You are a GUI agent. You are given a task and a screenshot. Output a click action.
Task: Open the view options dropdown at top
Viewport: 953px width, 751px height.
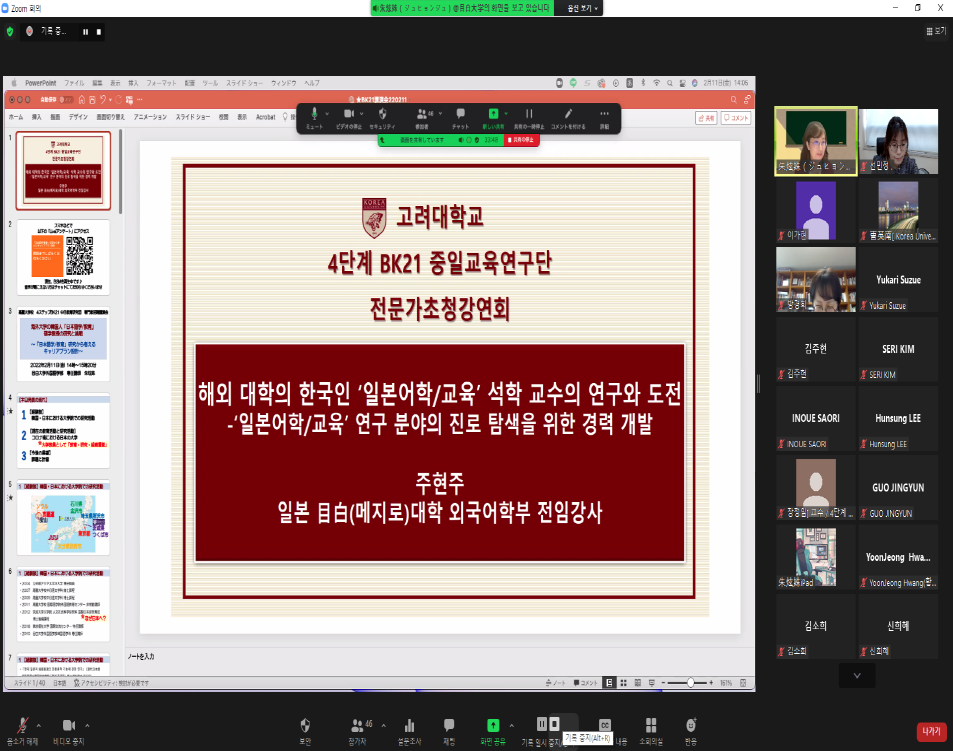583,8
